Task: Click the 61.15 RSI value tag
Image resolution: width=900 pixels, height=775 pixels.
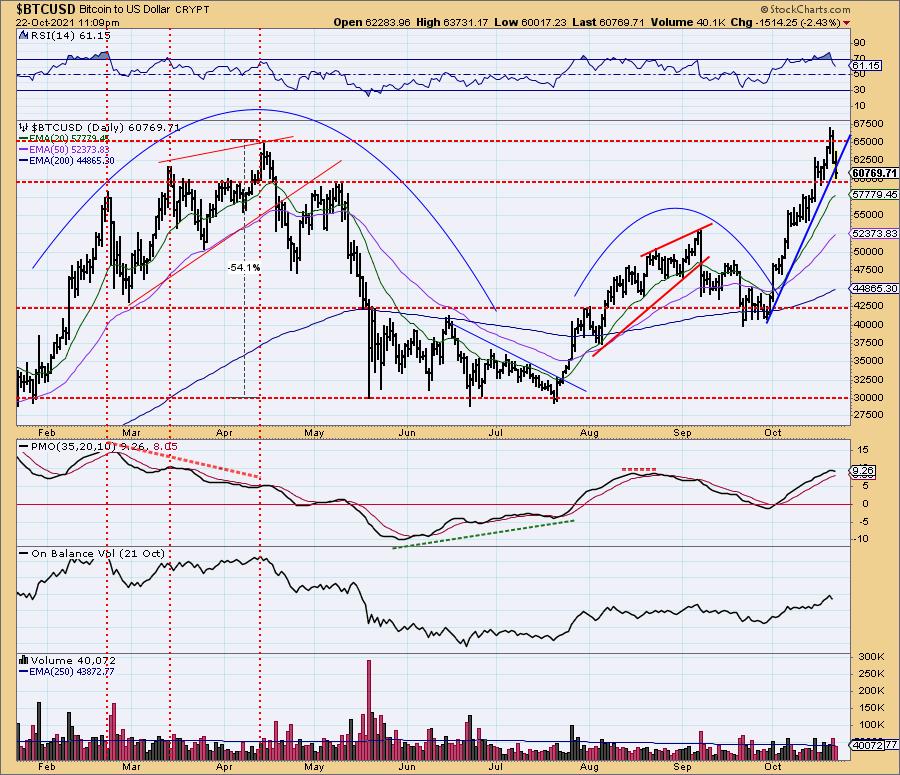Action: point(867,65)
